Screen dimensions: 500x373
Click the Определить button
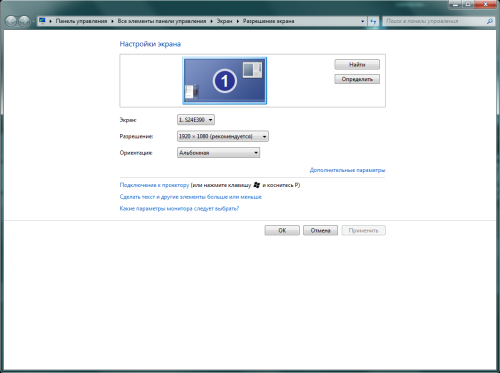(357, 79)
